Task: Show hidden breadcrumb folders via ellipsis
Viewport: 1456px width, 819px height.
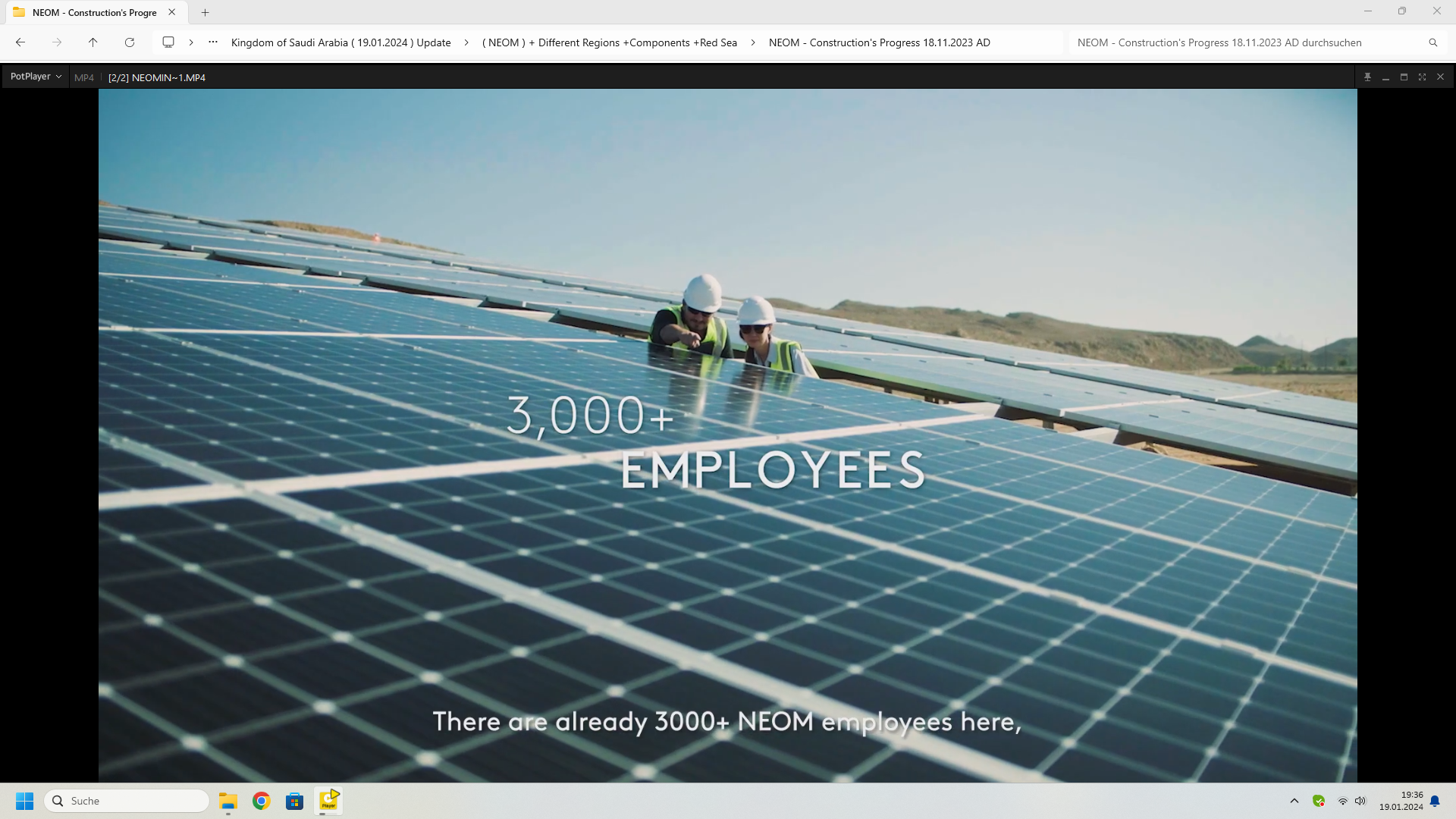Action: point(213,42)
